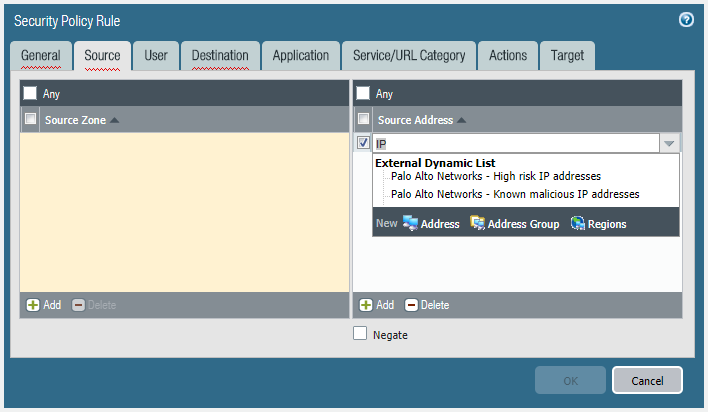Create a new Regions entry via its icon
Screen dimensions: 708x412
point(578,223)
